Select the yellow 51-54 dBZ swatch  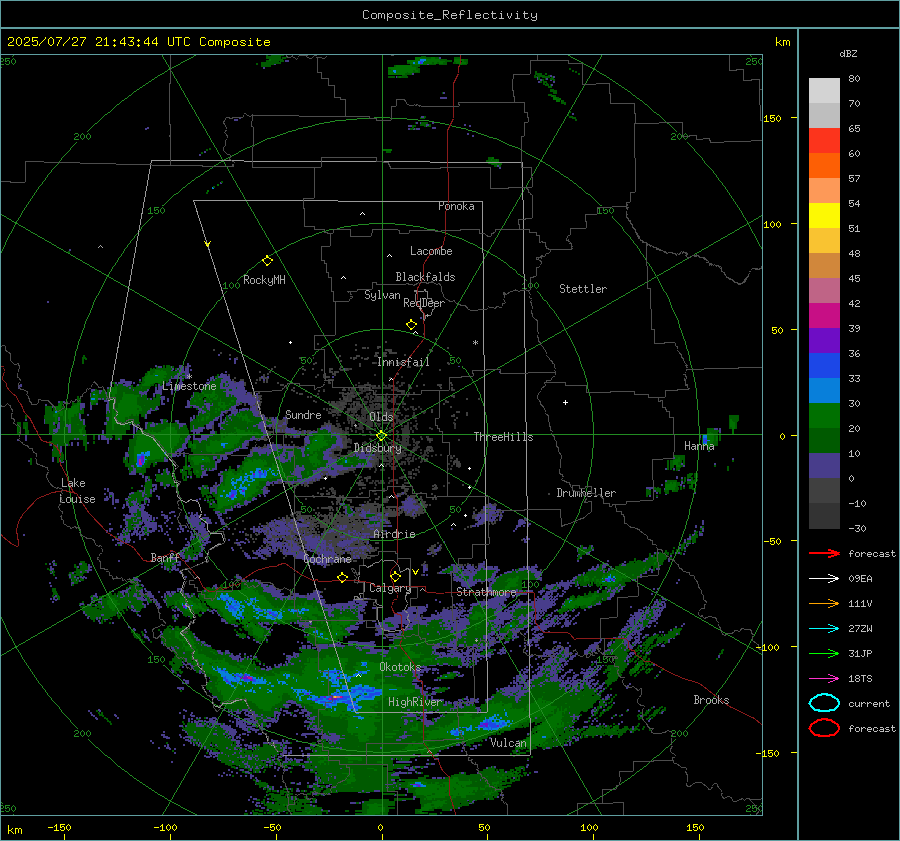[824, 215]
